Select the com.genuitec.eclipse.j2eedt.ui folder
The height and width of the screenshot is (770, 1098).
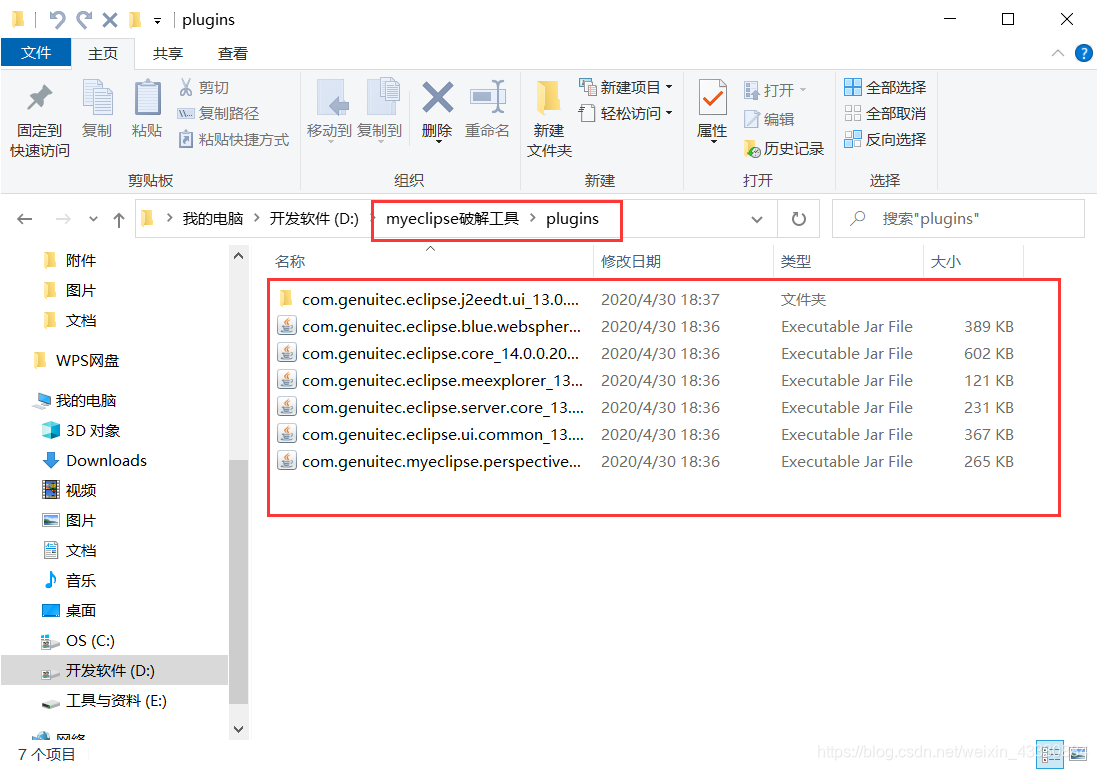point(440,300)
